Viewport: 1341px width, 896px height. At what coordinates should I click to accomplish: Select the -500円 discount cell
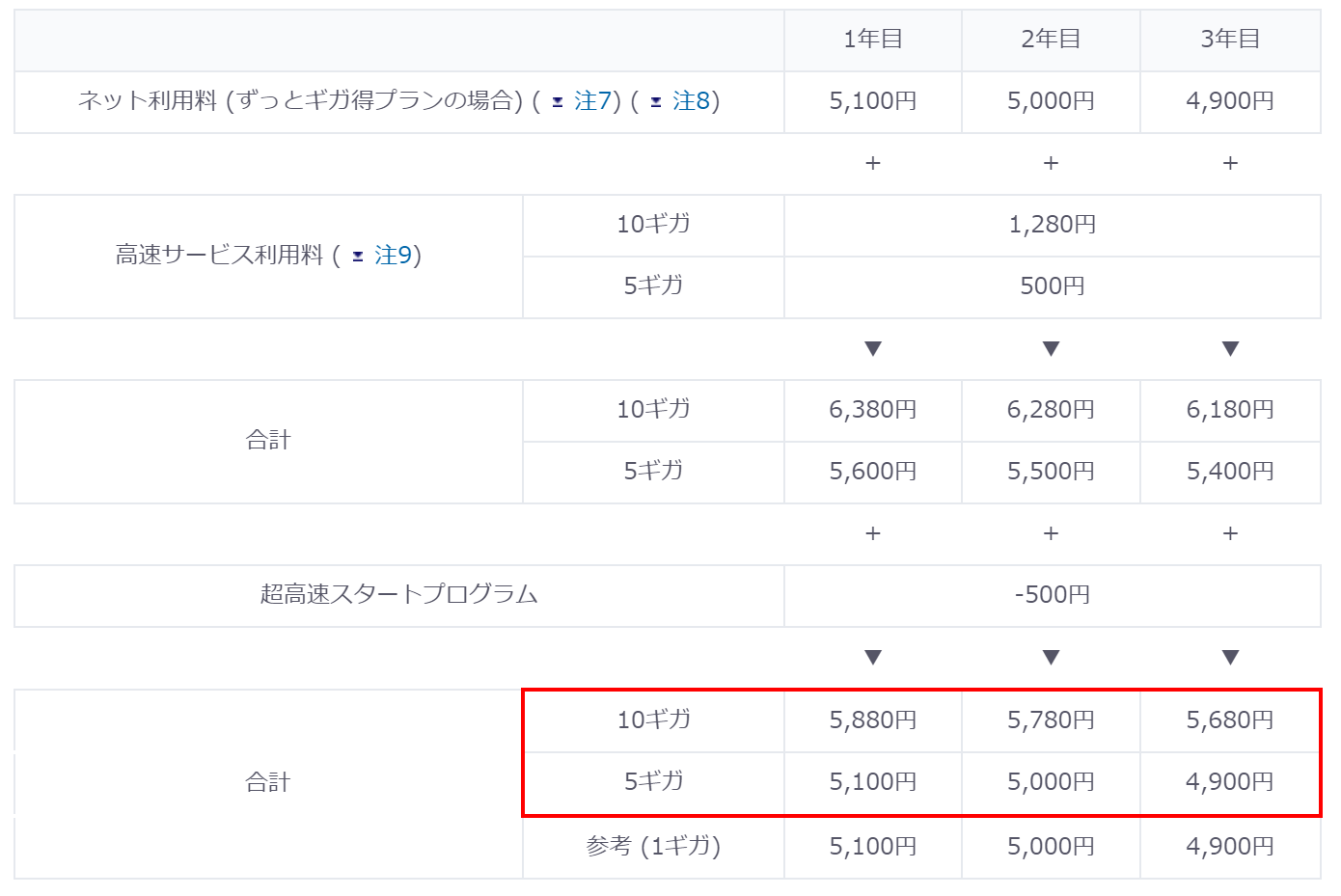pos(1052,595)
